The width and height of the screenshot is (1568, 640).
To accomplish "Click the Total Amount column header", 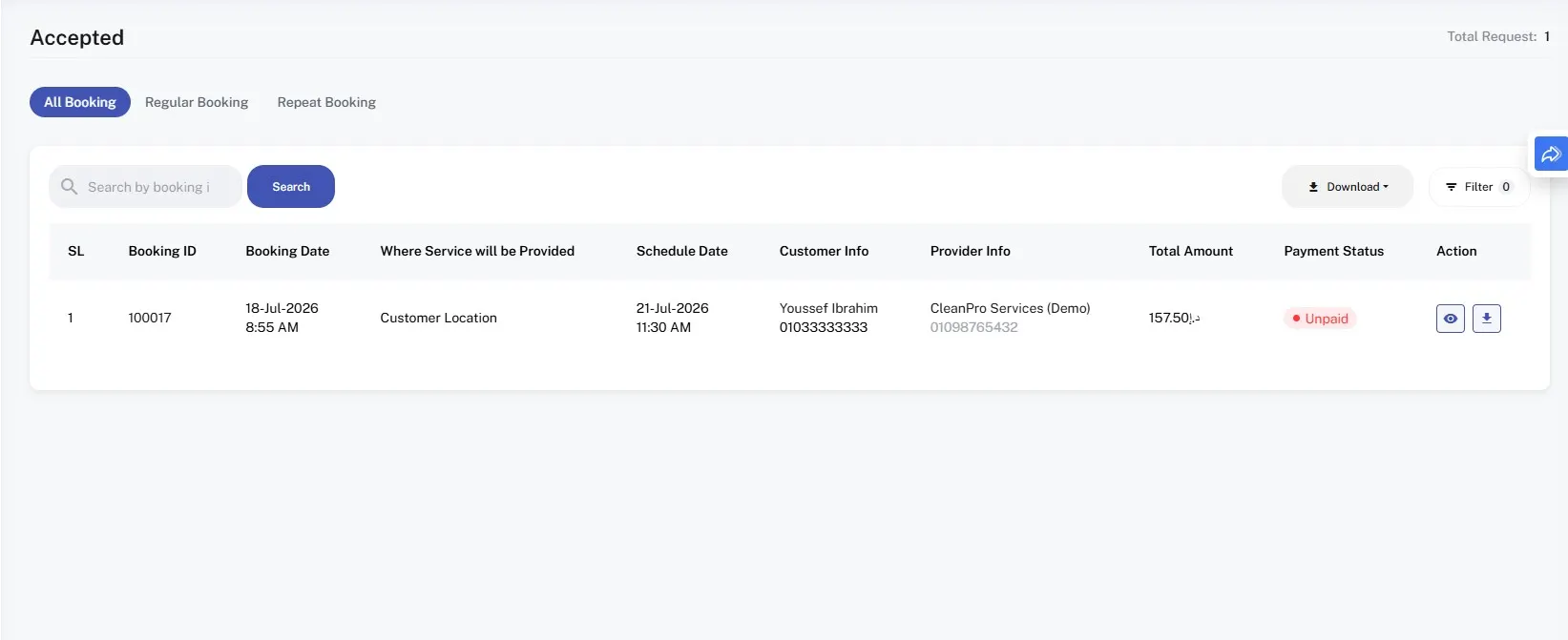I will click(1191, 251).
